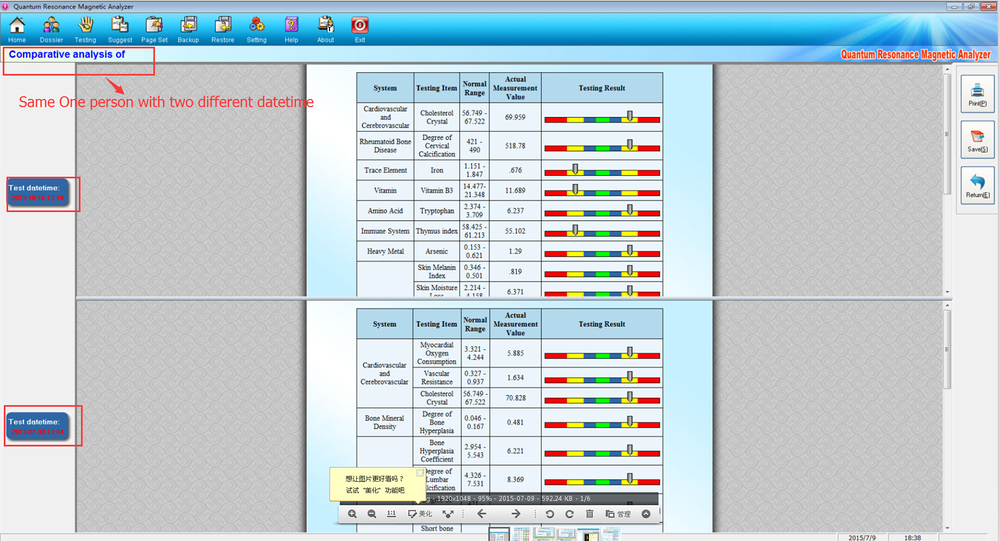Click the red Exit power icon
1000x541 pixels.
coord(360,29)
